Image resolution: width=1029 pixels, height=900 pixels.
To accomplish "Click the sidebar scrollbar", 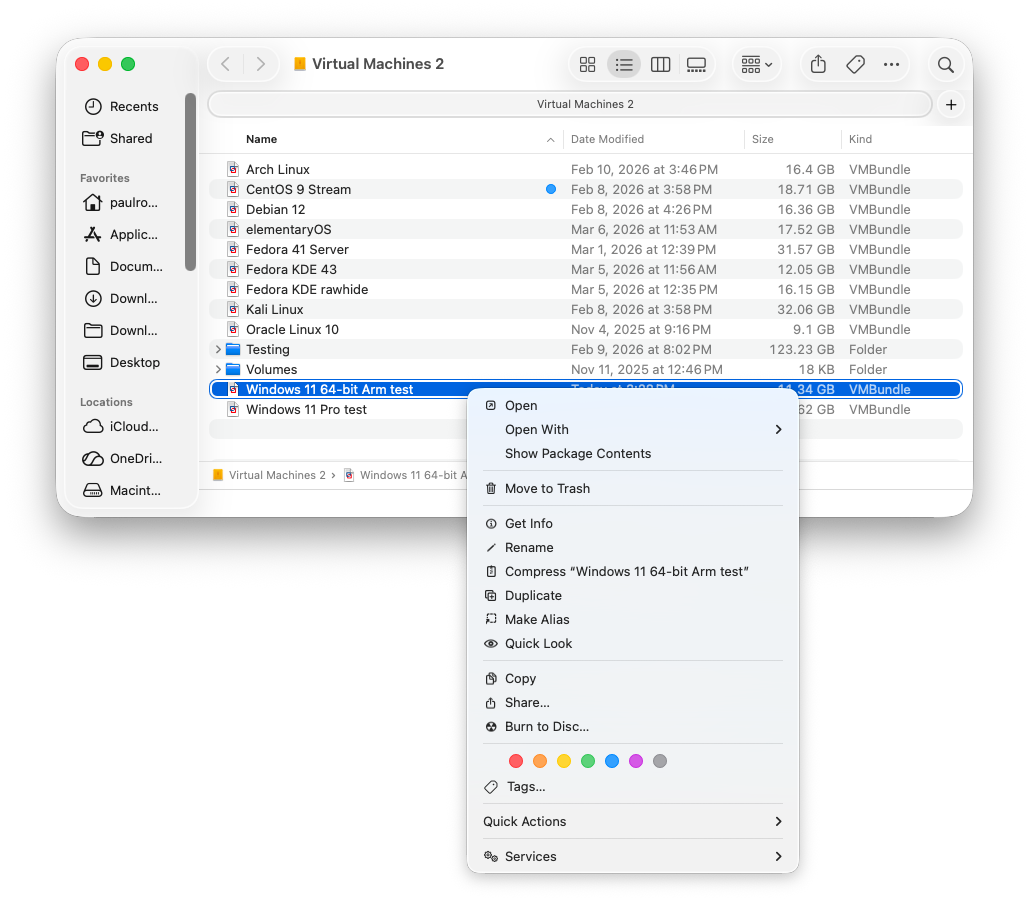I will point(190,182).
